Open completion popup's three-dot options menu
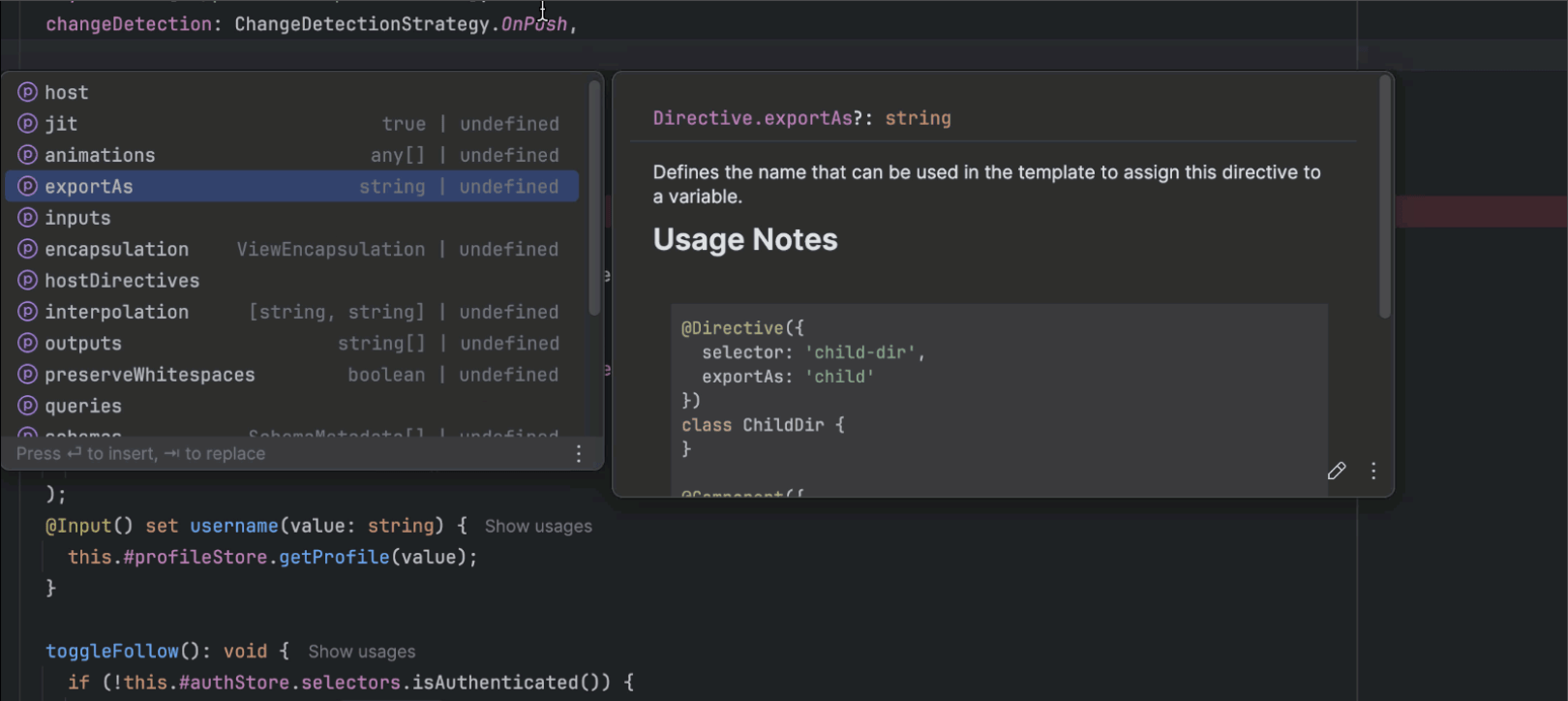Screen dimensions: 1568x701 pyautogui.click(x=579, y=454)
